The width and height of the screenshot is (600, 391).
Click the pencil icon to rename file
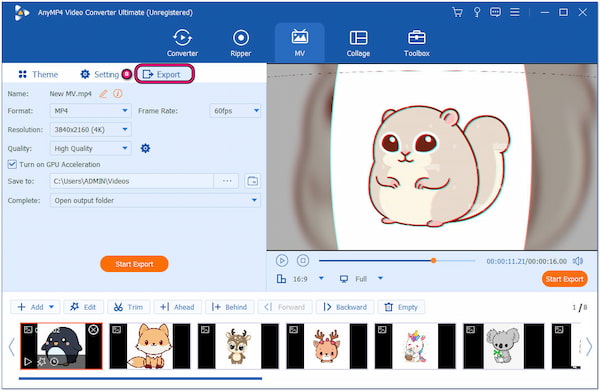(103, 94)
